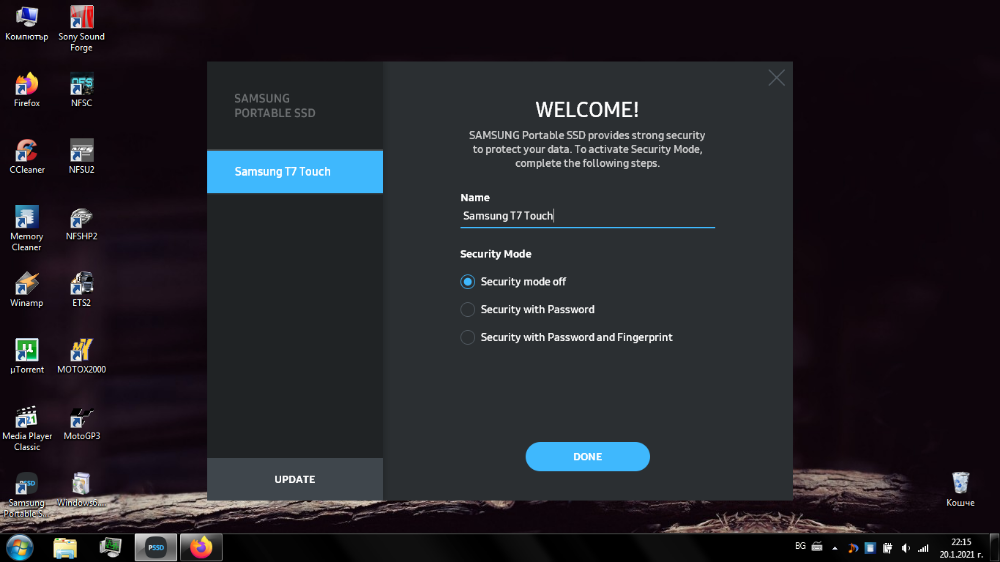Select the NFSHP2 desktop shortcut
This screenshot has width=1000, height=562.
pos(82,223)
